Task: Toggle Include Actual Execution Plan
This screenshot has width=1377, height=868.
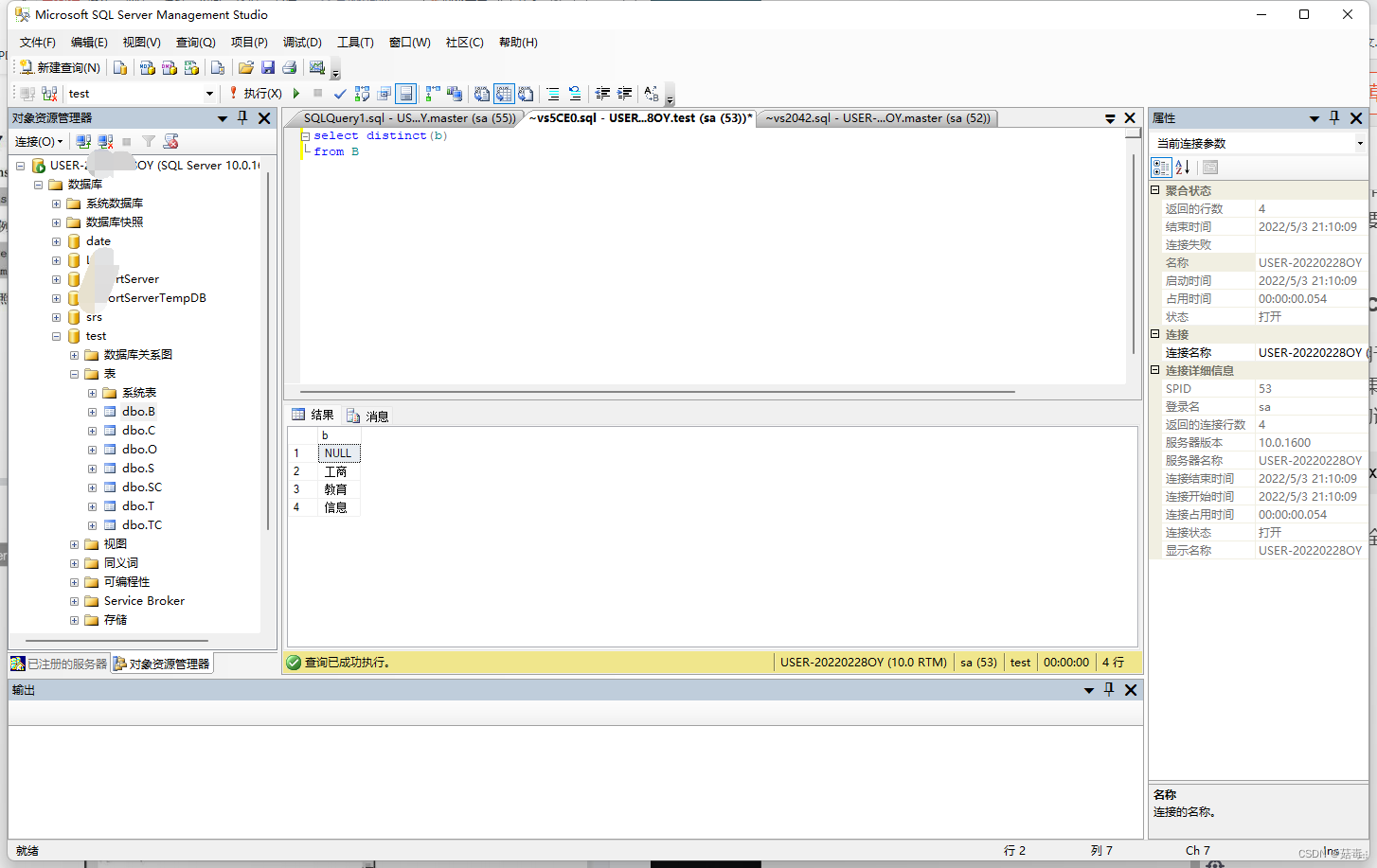Action: [433, 94]
